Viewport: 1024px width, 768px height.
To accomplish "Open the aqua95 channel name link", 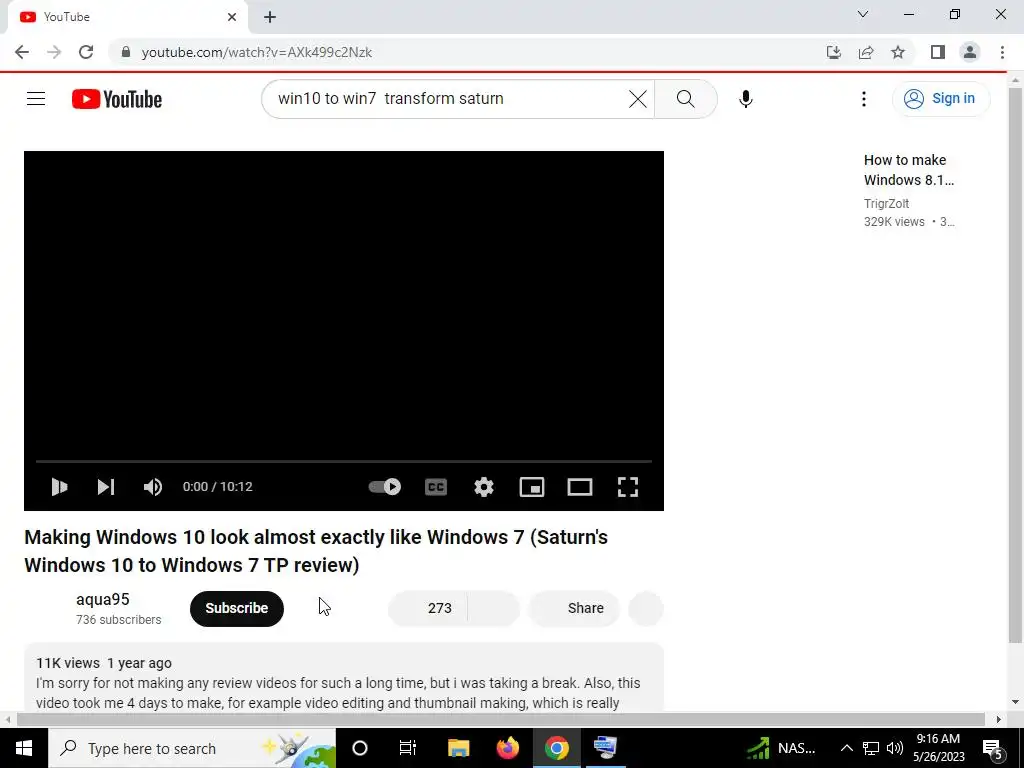I will click(103, 599).
